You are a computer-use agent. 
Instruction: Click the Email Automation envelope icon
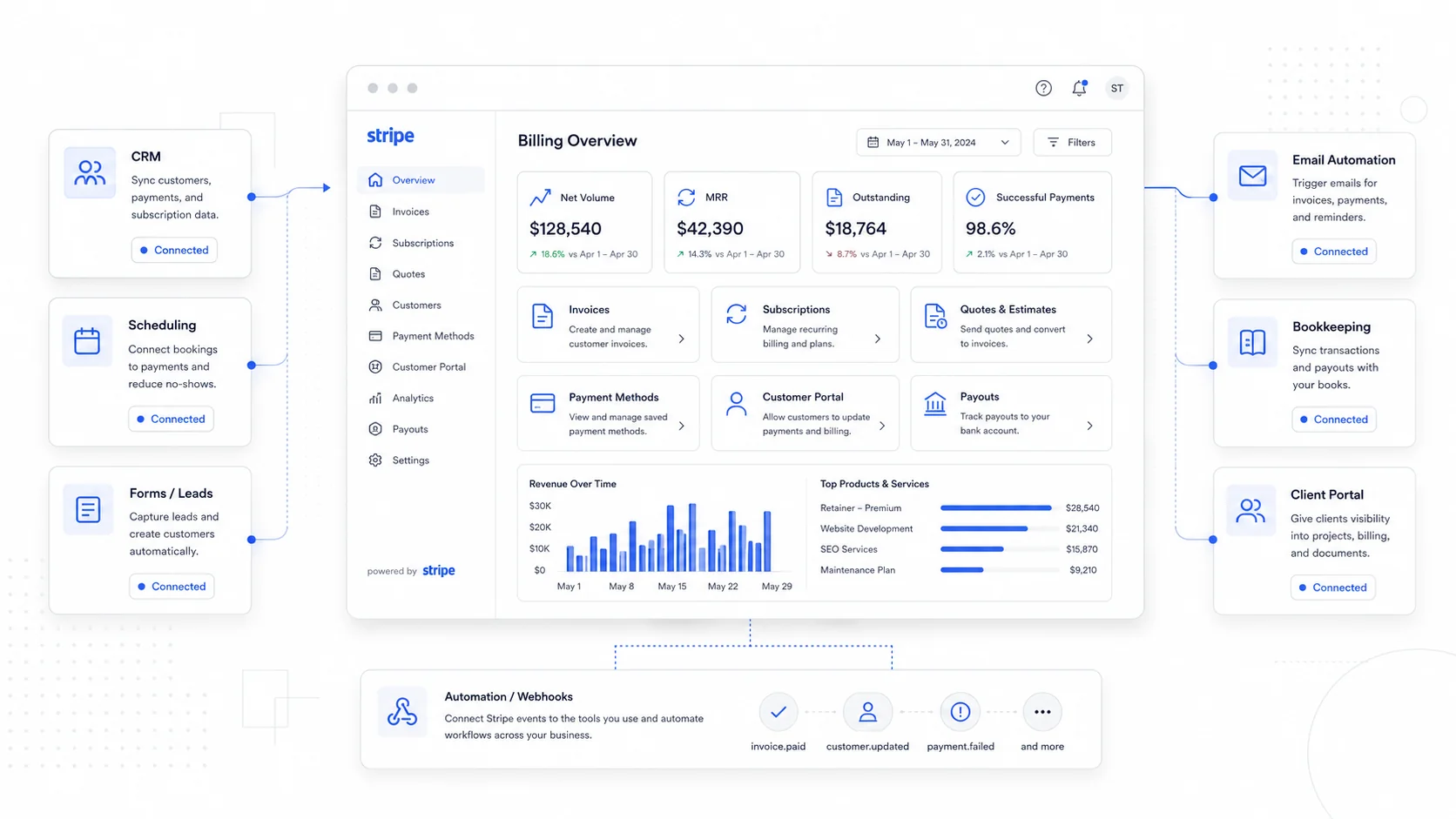[x=1252, y=176]
